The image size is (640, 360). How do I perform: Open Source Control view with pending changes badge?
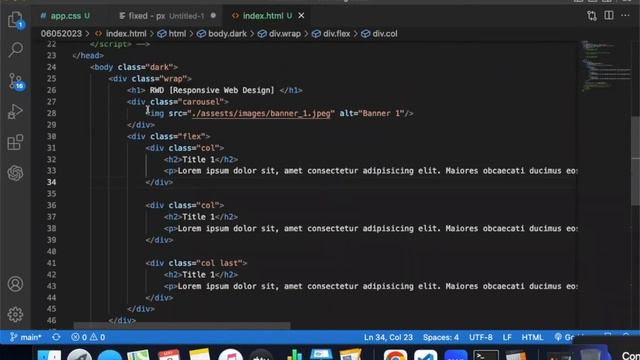point(16,81)
